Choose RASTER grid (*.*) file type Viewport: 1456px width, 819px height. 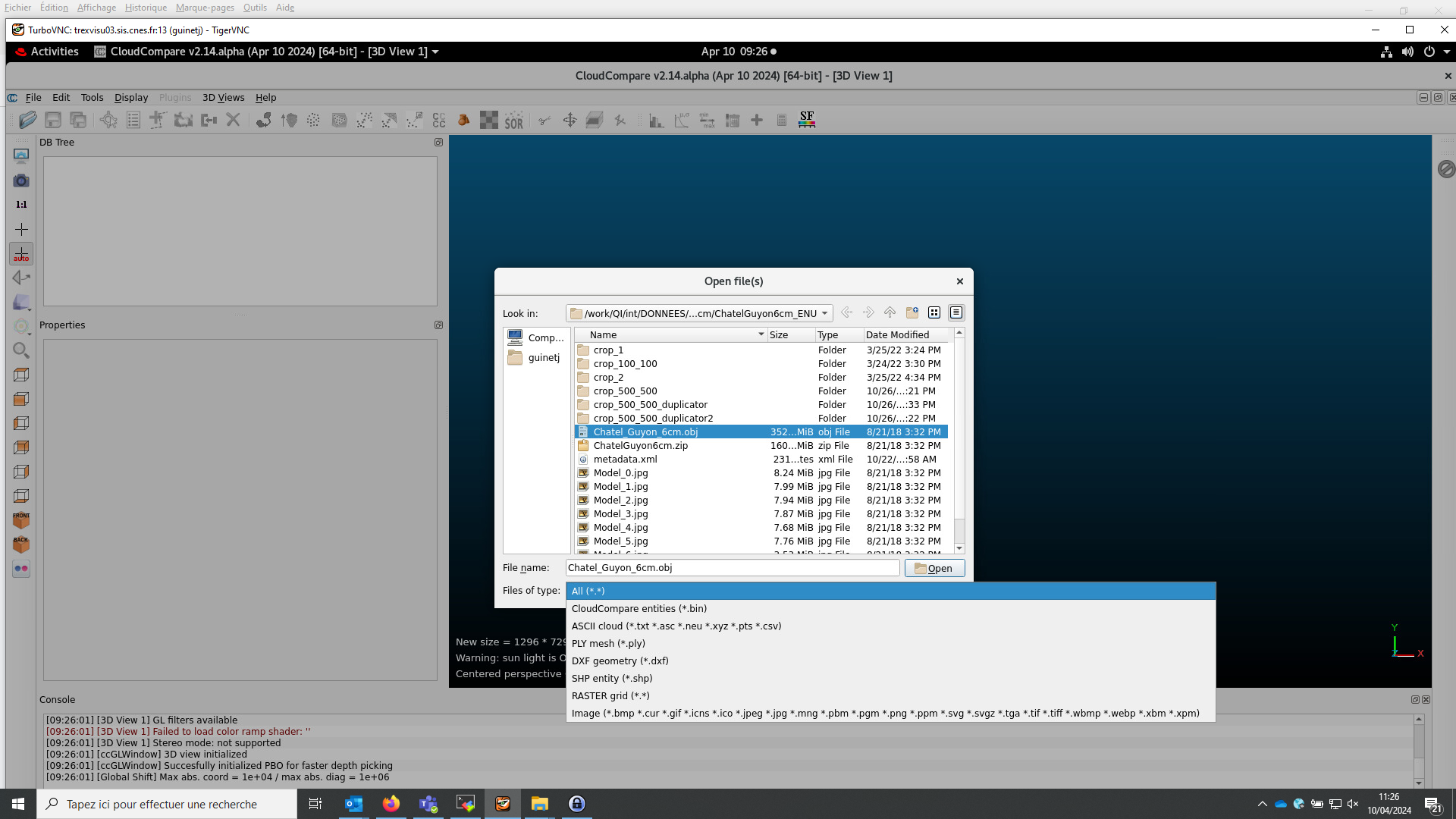pos(890,695)
